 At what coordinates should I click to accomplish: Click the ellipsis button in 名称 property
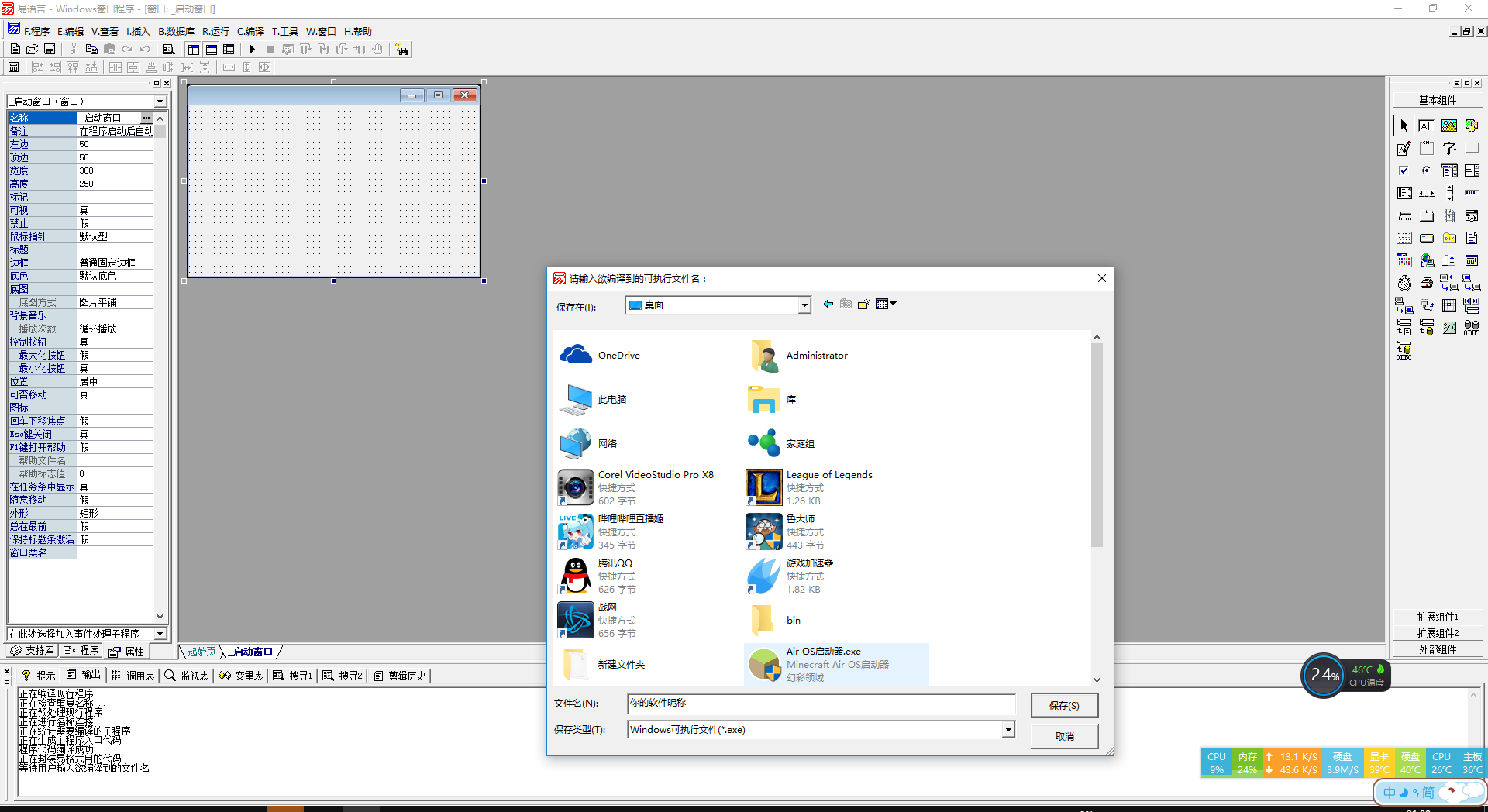pos(146,118)
